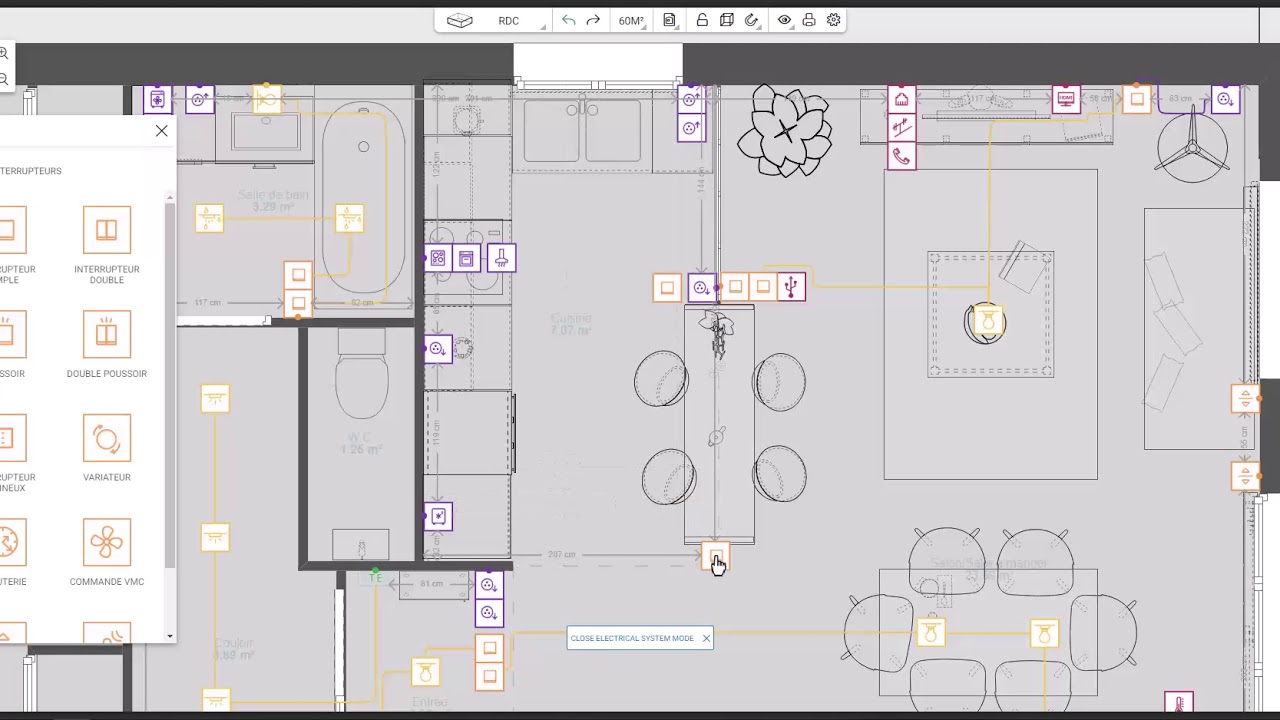
Task: Select the purple telephone outlet symbol
Action: [901, 156]
